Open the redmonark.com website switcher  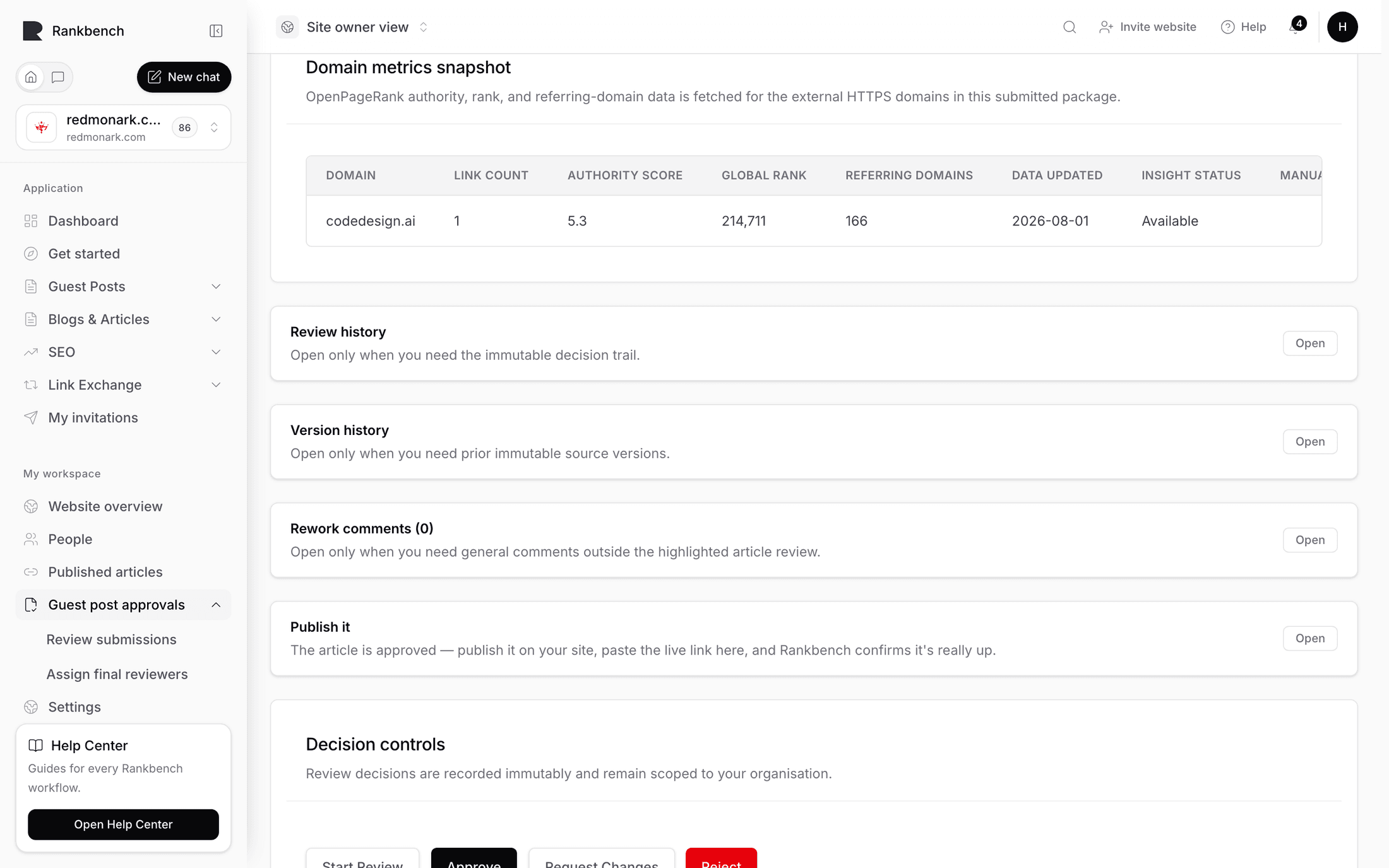(124, 128)
